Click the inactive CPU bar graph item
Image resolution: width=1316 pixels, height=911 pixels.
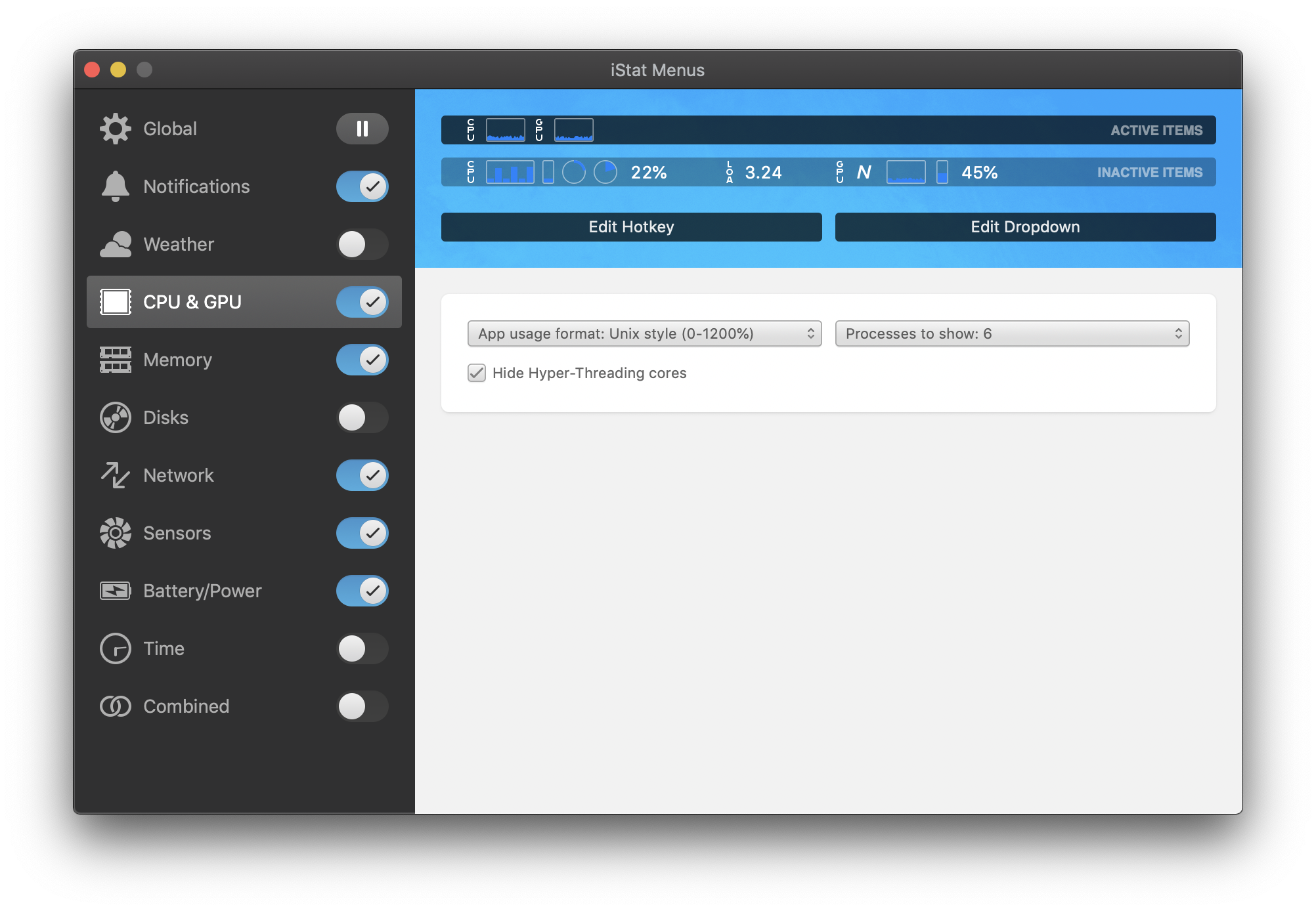click(x=510, y=172)
